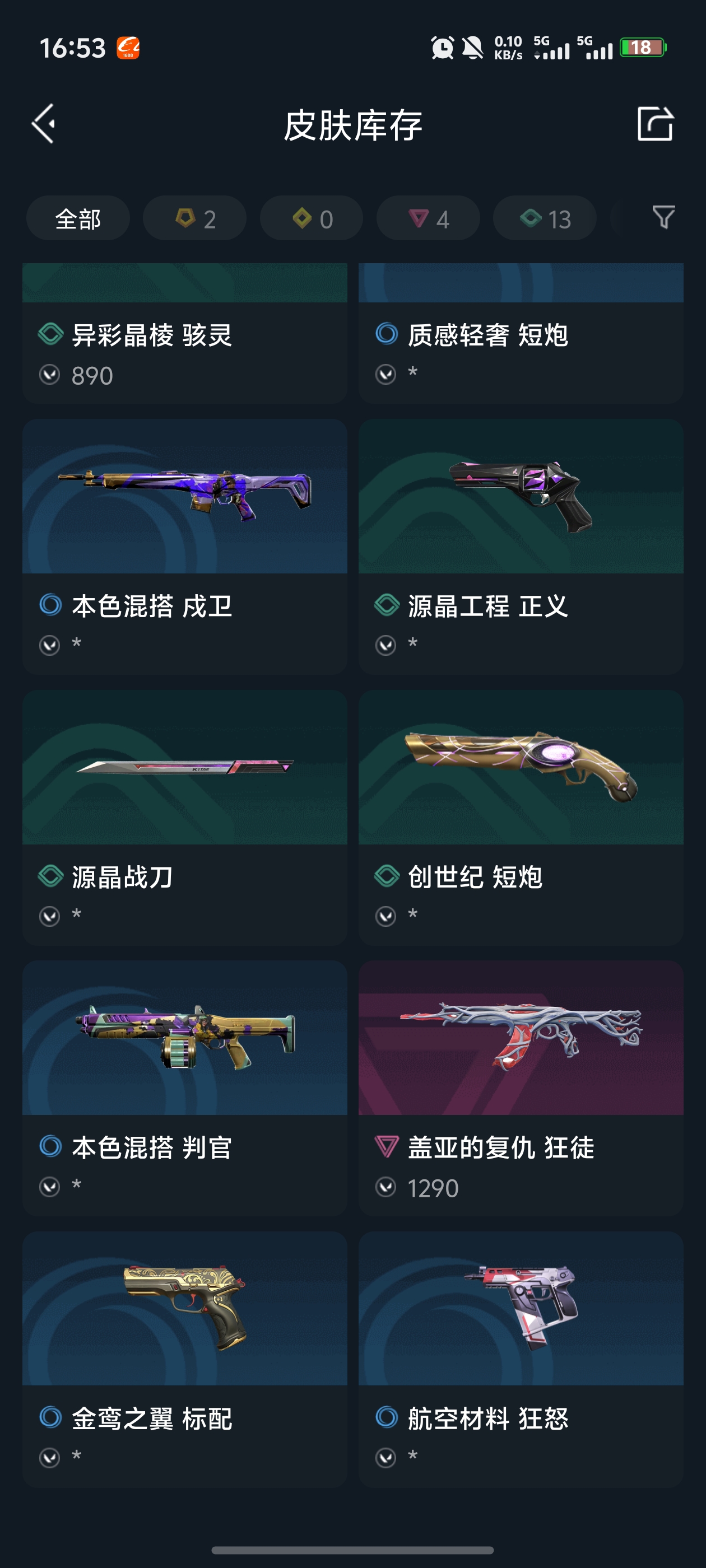The height and width of the screenshot is (1568, 706).
Task: Filter by gold tier showing 2
Action: click(195, 218)
